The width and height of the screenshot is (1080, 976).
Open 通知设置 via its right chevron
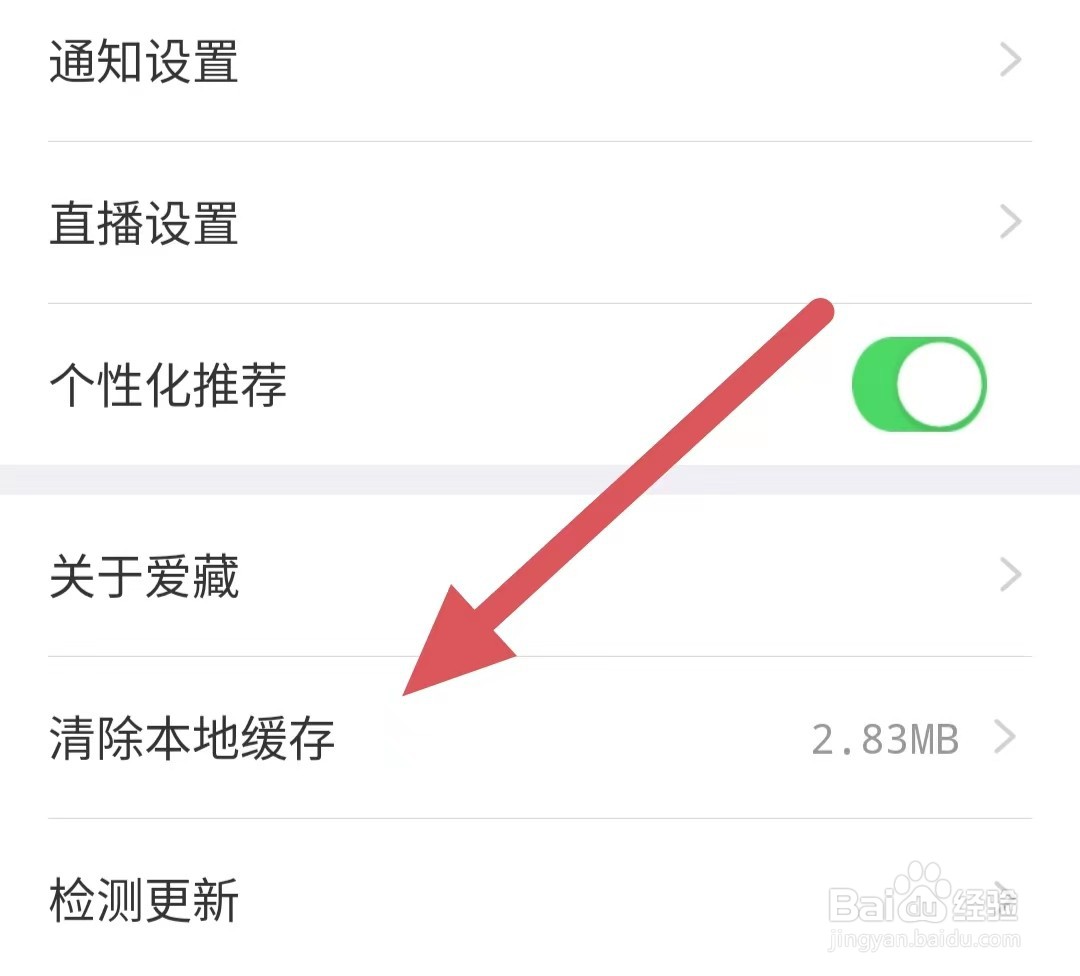1010,60
